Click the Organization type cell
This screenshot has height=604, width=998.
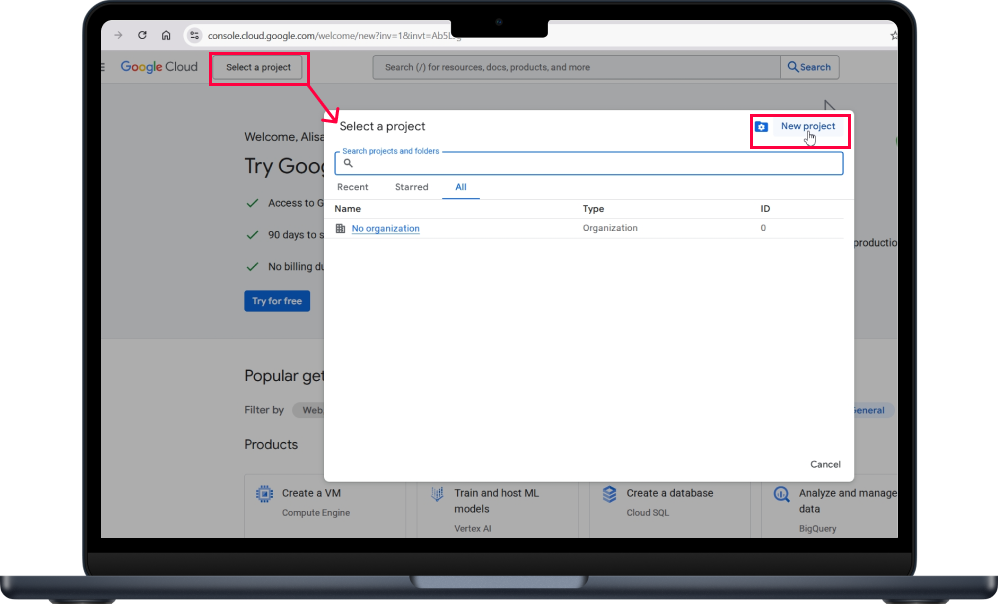tap(610, 228)
